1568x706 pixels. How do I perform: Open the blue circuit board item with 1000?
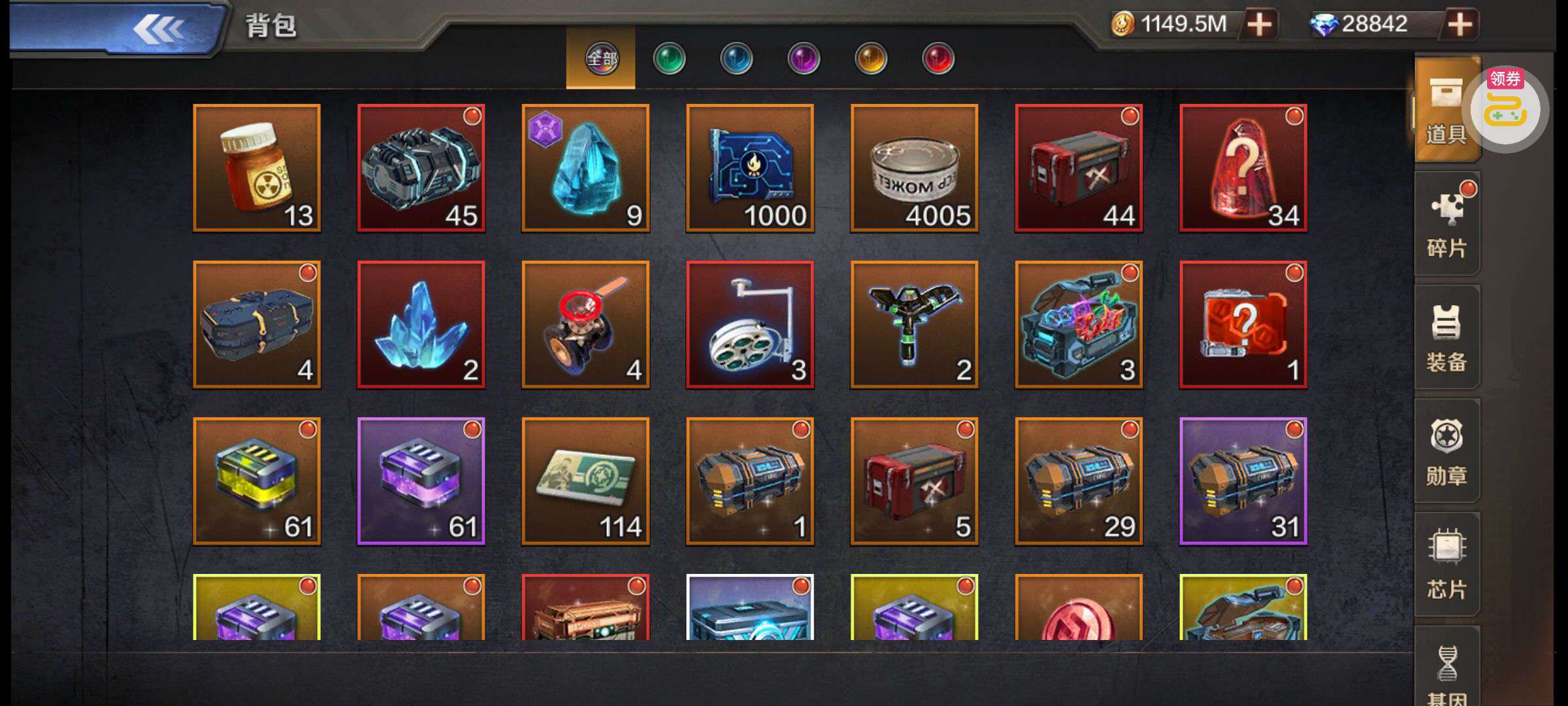click(750, 168)
